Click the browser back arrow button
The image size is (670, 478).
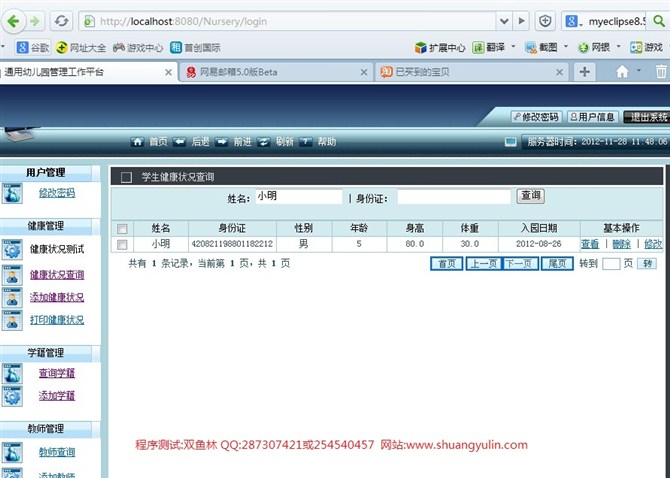(13, 21)
